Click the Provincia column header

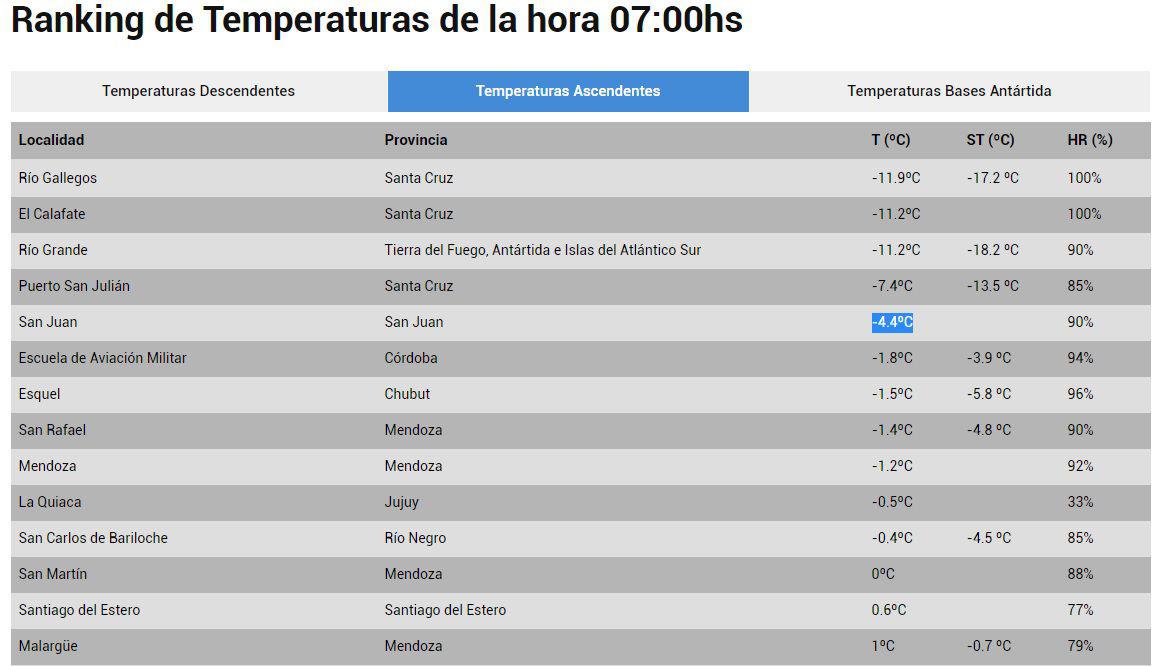pos(416,140)
